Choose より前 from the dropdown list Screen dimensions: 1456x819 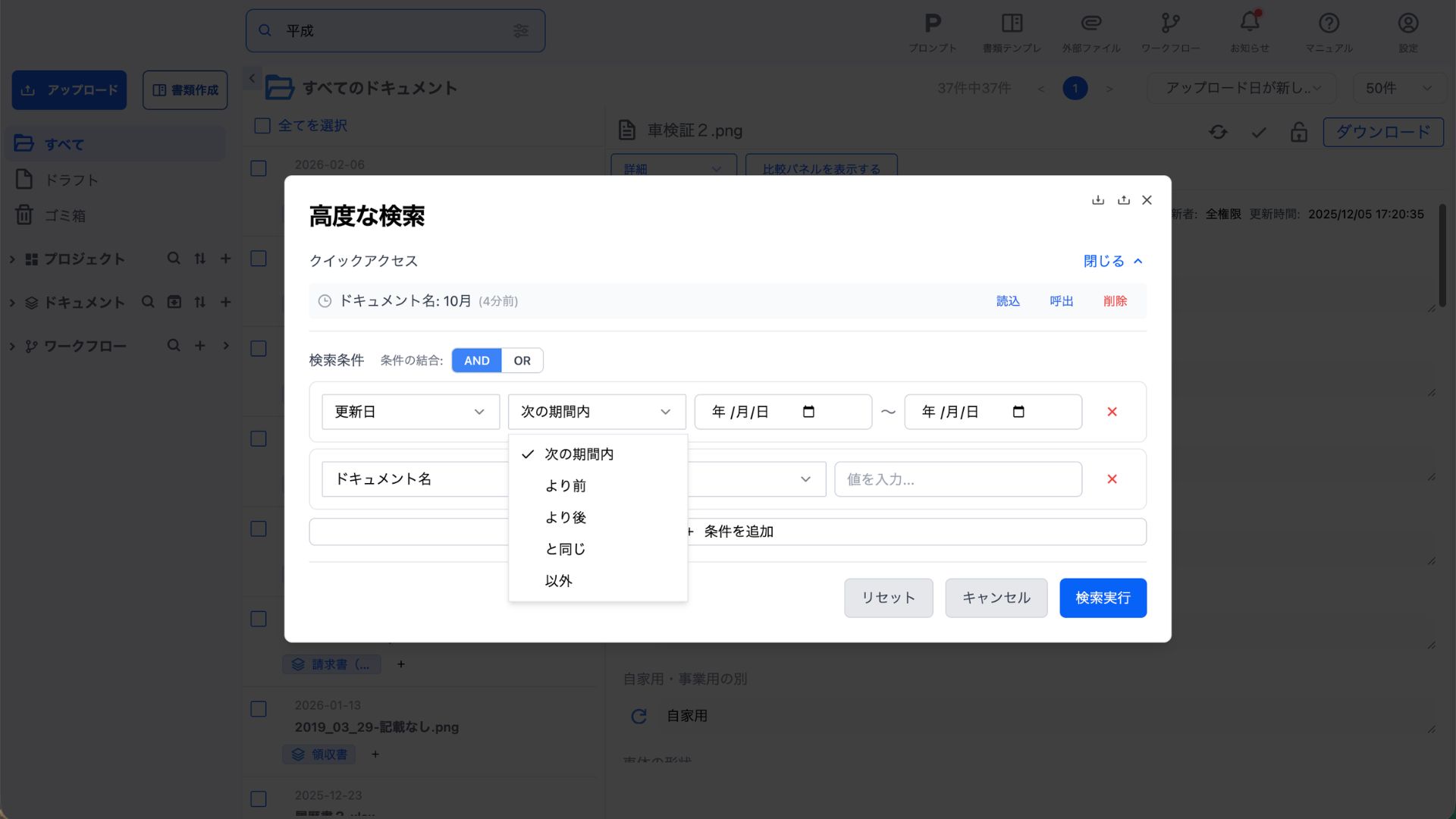tap(566, 486)
